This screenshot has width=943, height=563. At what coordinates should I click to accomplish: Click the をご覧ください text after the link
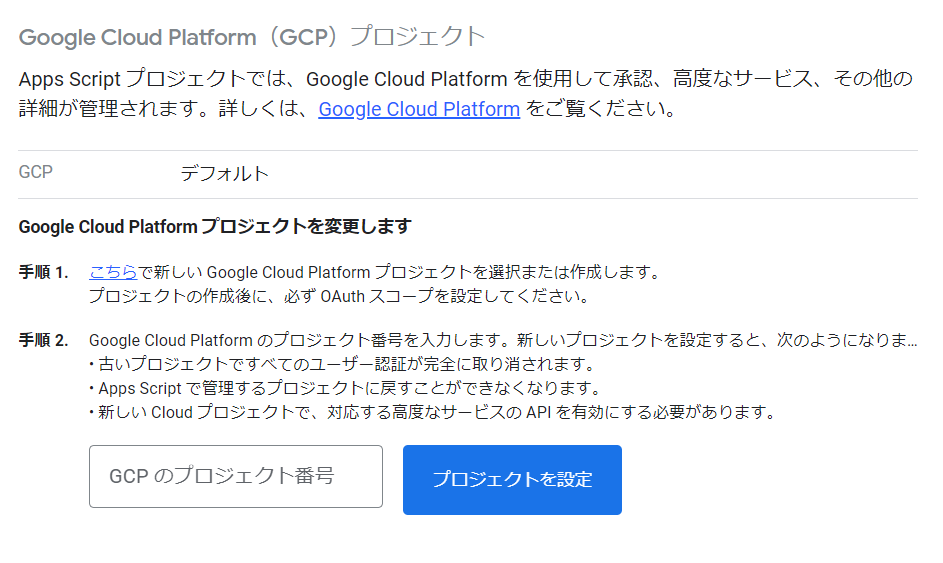601,109
